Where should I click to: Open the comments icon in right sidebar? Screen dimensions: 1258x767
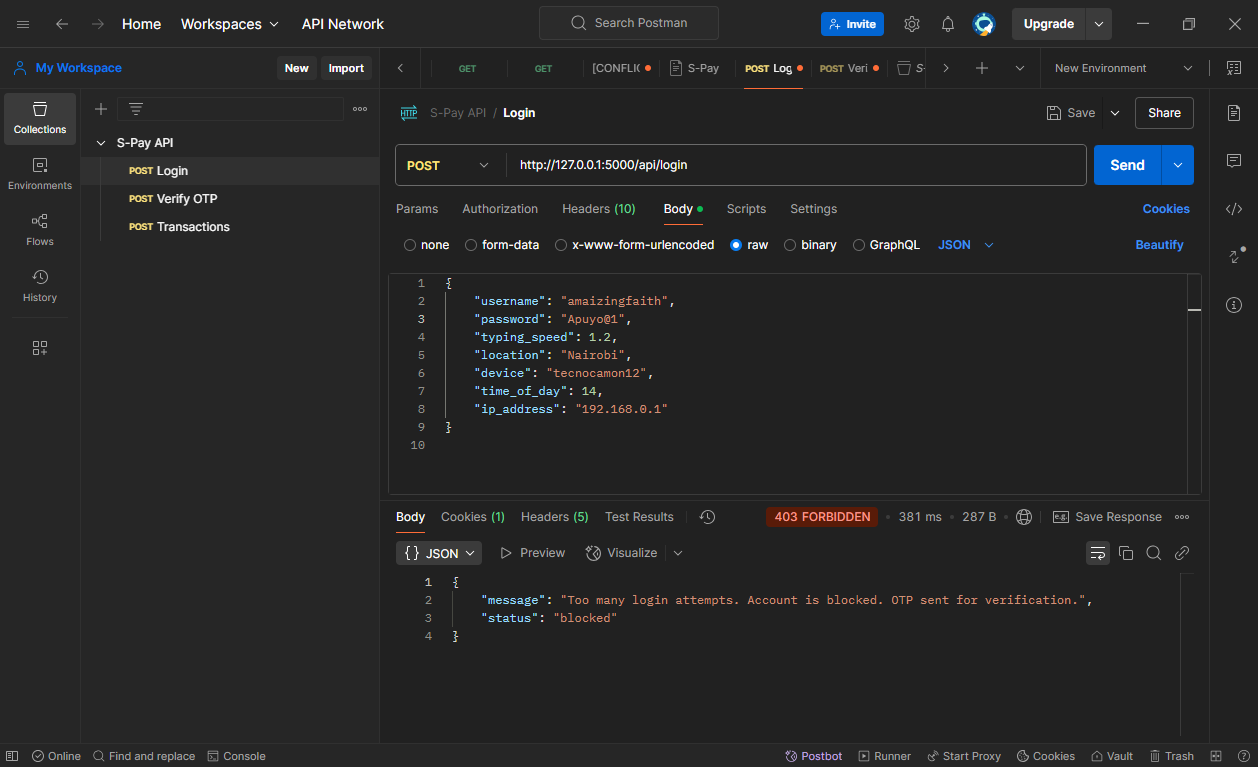(x=1234, y=161)
